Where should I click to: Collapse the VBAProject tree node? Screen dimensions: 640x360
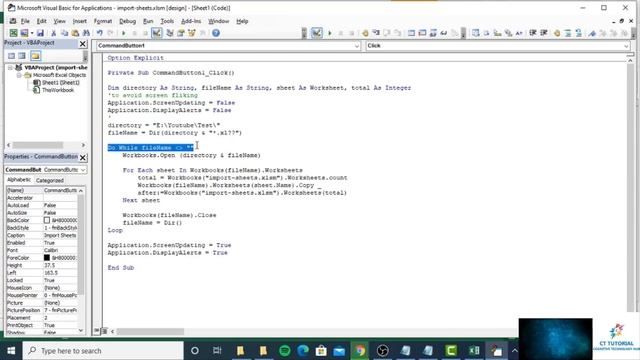coord(10,68)
